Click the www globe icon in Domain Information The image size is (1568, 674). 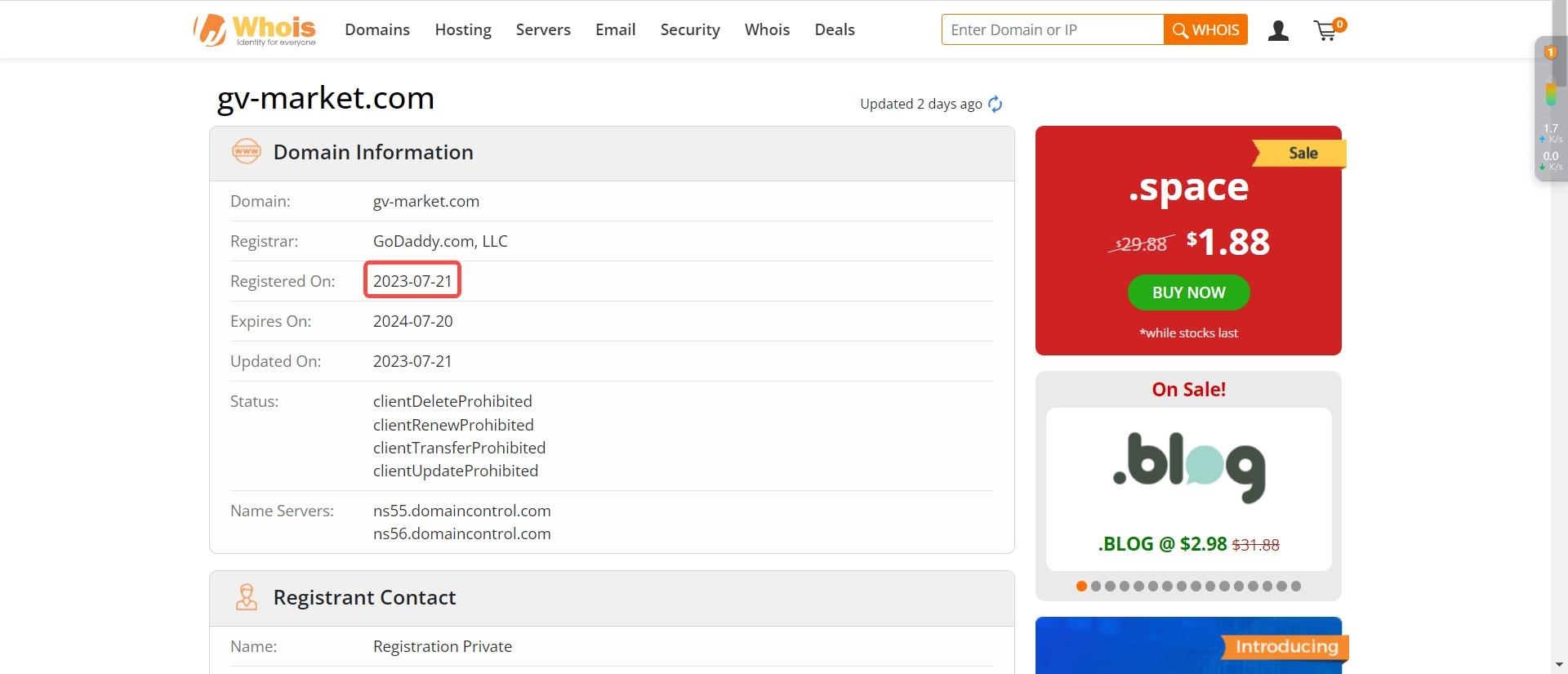pyautogui.click(x=247, y=152)
